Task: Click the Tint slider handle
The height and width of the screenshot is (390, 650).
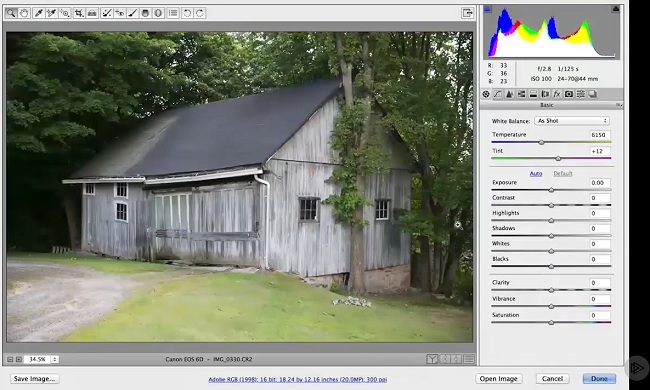Action: coord(558,158)
